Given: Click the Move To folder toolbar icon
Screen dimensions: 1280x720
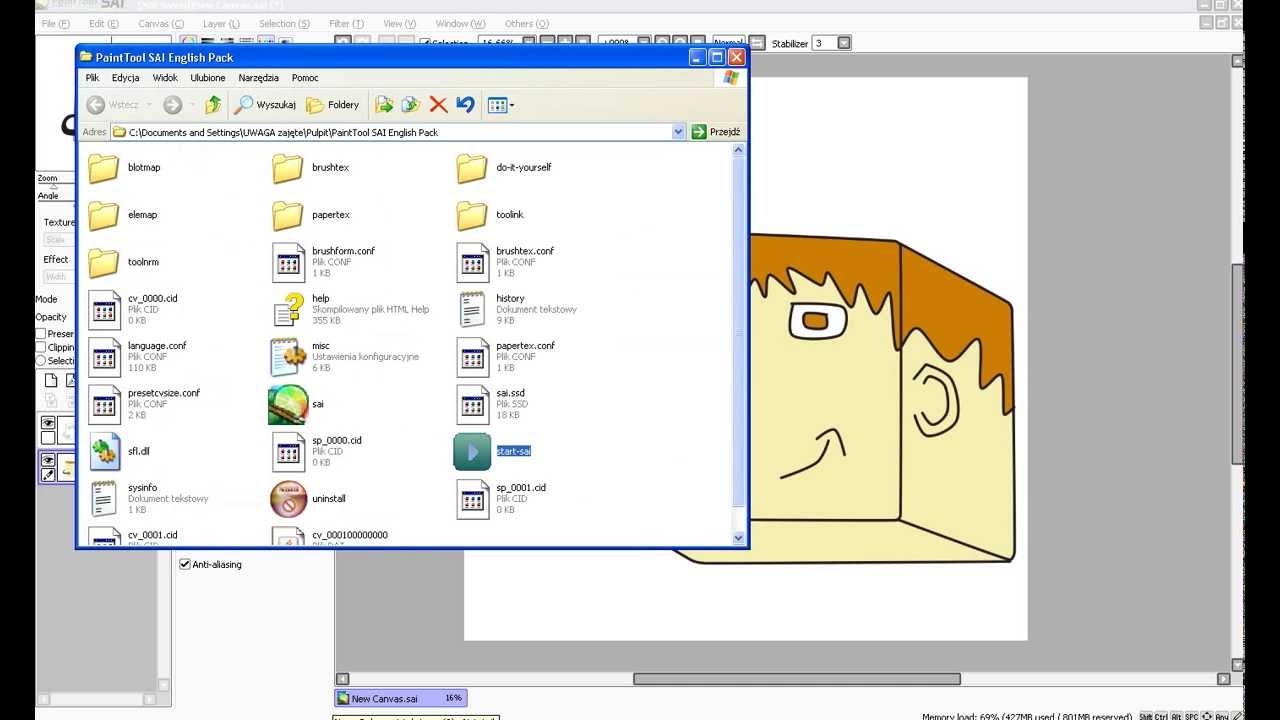Looking at the screenshot, I should pos(384,104).
